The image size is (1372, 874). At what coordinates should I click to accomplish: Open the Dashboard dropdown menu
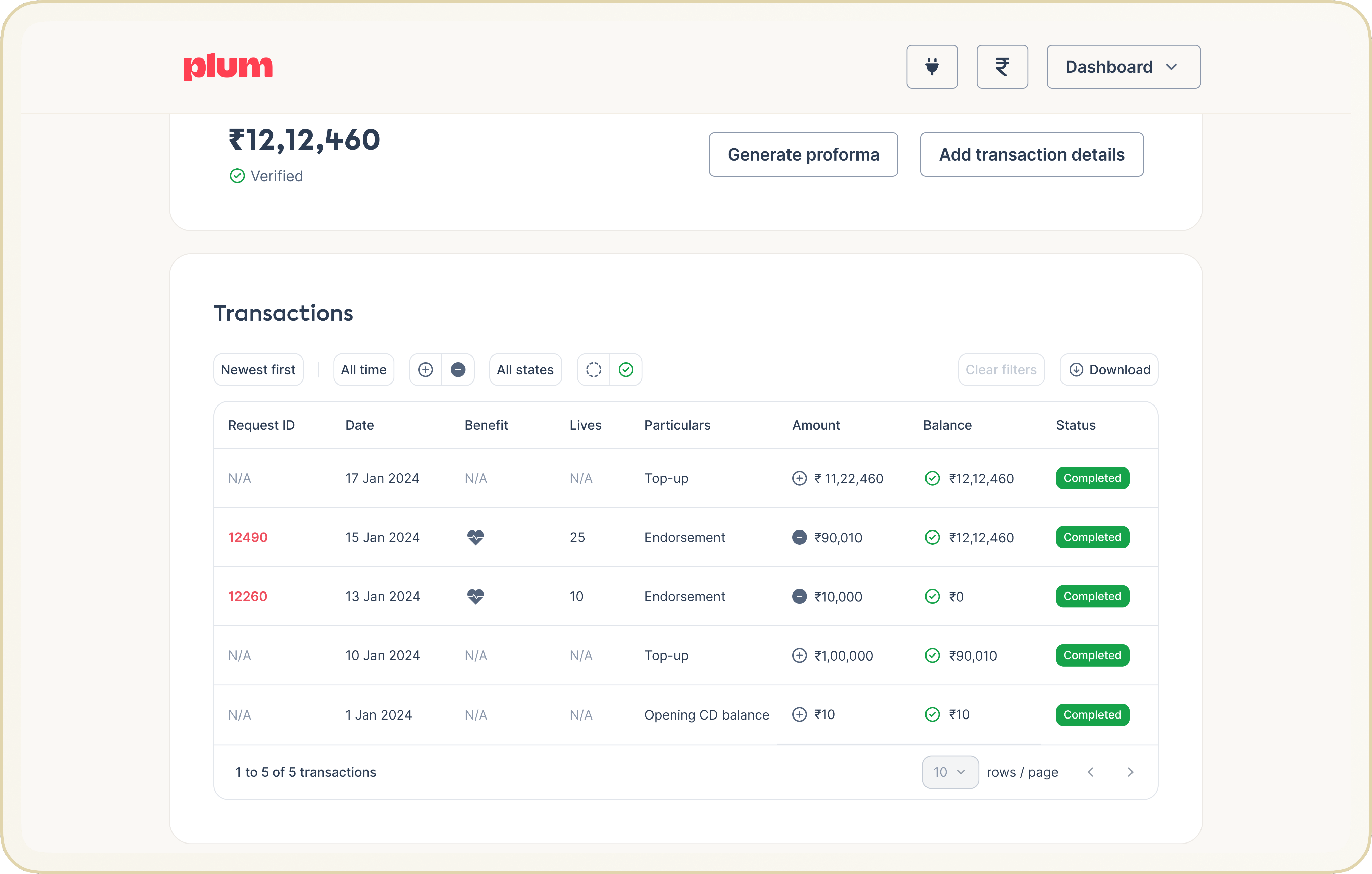1122,67
